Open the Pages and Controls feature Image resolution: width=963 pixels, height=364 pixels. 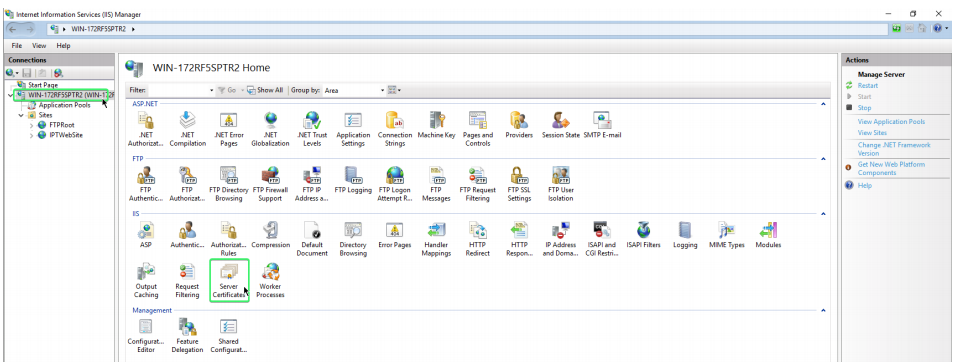pyautogui.click(x=478, y=128)
